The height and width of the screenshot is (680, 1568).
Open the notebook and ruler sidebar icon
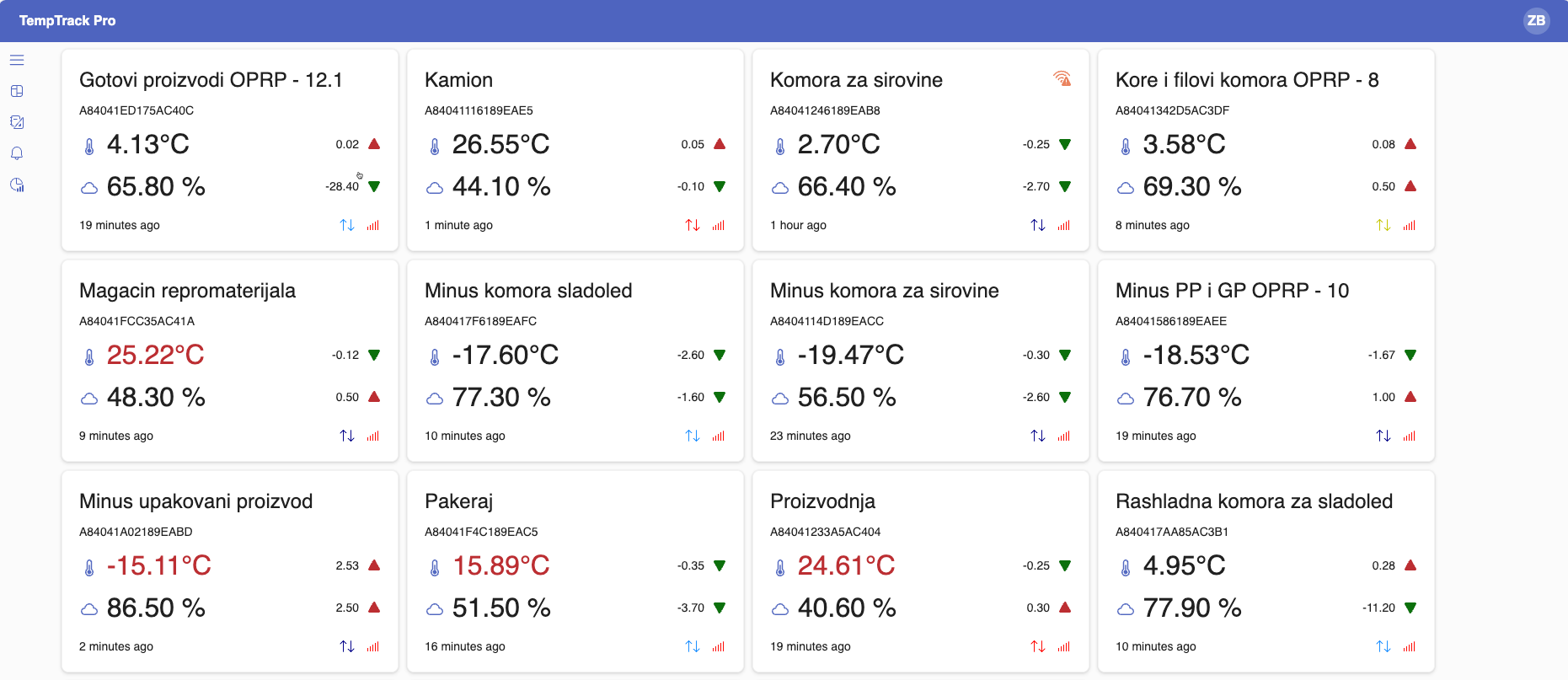[17, 122]
